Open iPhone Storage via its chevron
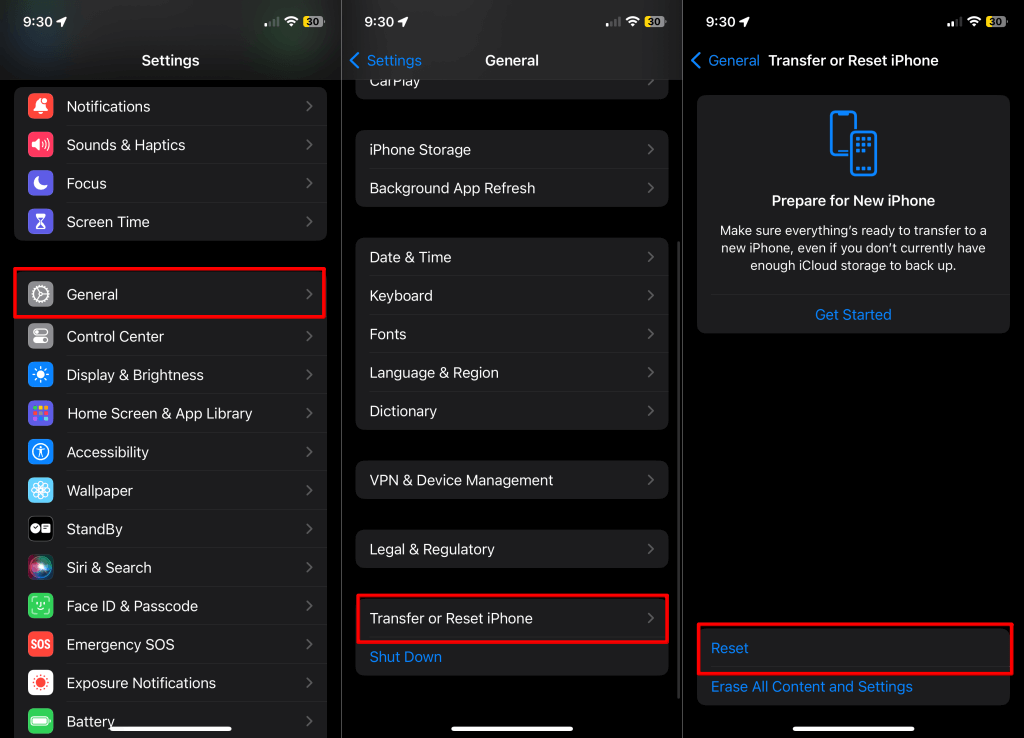This screenshot has width=1024, height=738. tap(650, 150)
